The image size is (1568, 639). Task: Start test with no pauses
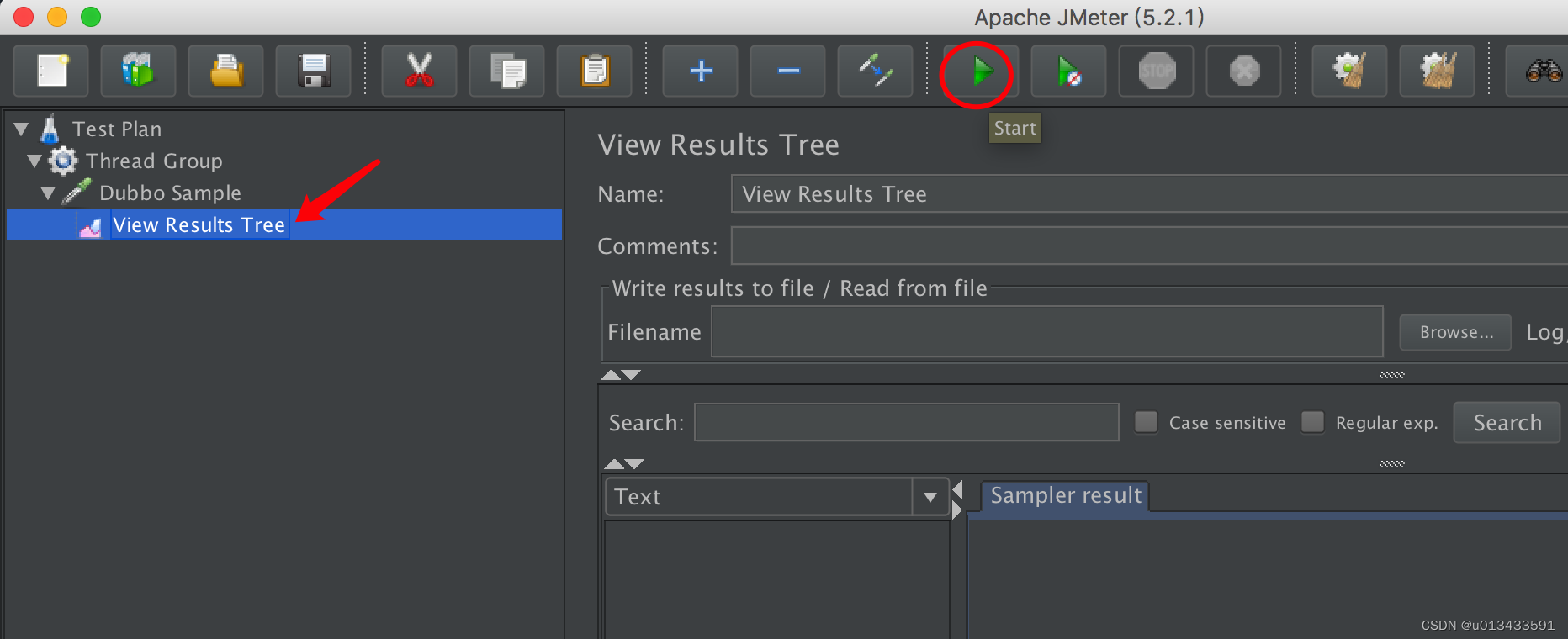pyautogui.click(x=1069, y=71)
